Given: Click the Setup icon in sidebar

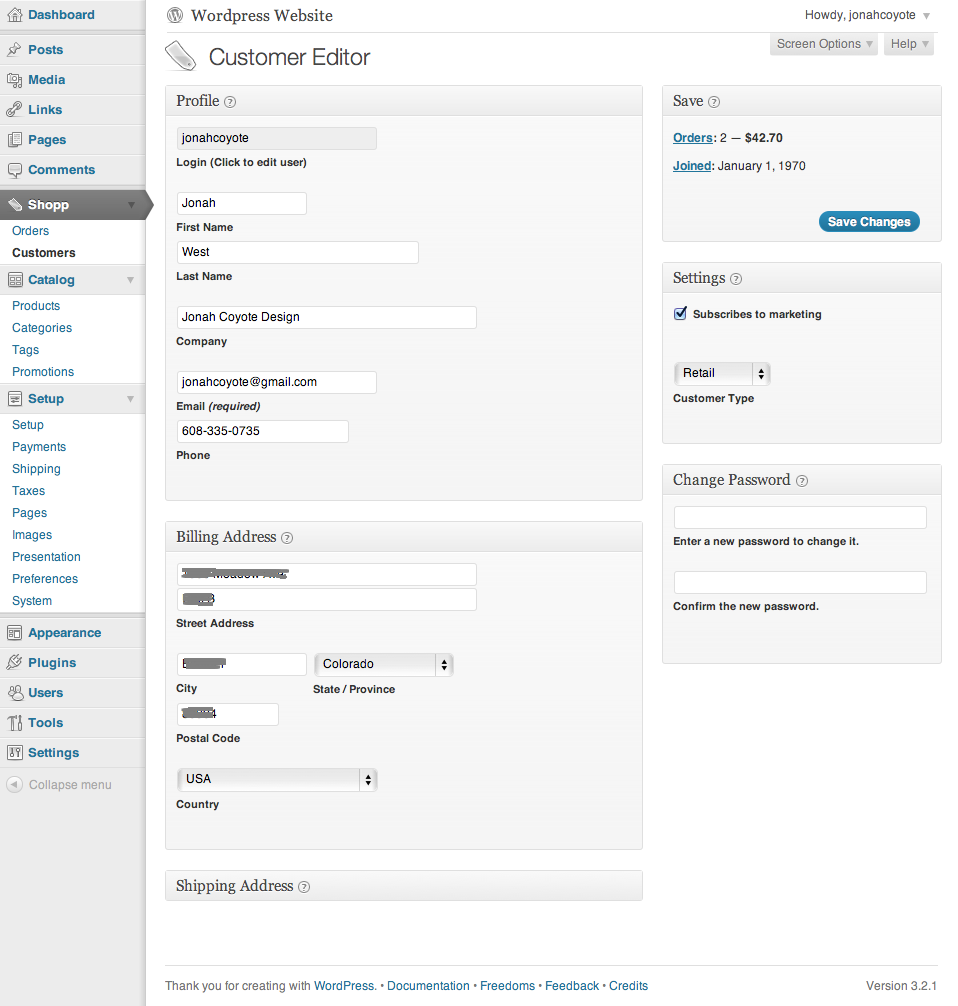Looking at the screenshot, I should [x=14, y=398].
